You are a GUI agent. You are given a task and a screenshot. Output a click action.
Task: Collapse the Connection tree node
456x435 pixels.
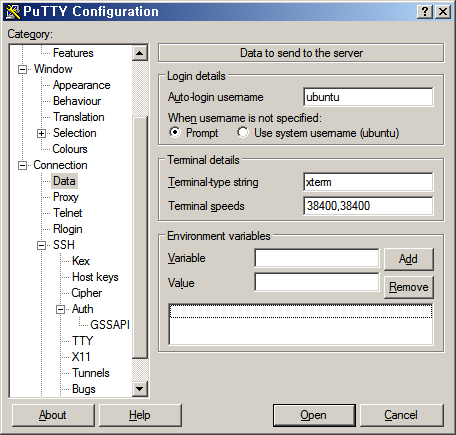coord(22,165)
